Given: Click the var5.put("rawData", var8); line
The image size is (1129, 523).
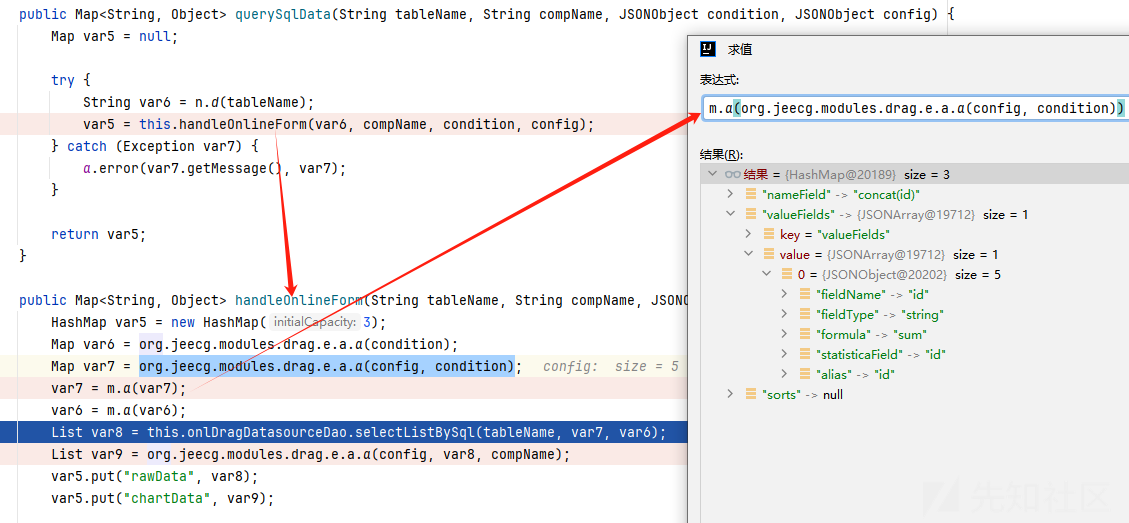Looking at the screenshot, I should [x=154, y=476].
